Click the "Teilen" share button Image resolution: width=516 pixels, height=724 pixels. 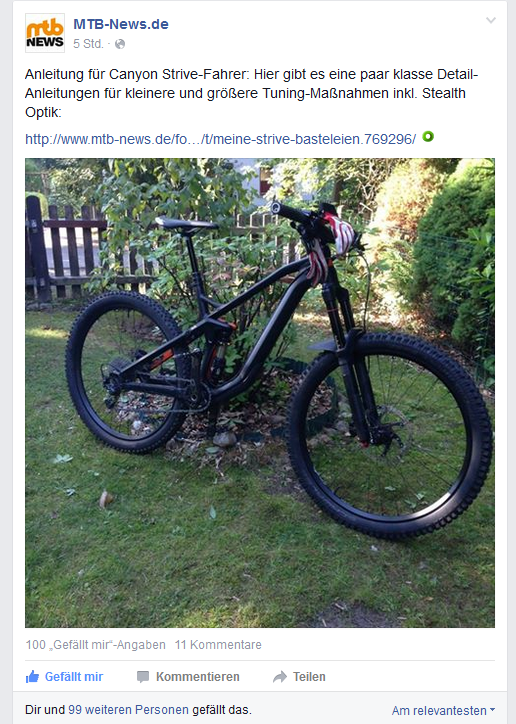click(299, 677)
